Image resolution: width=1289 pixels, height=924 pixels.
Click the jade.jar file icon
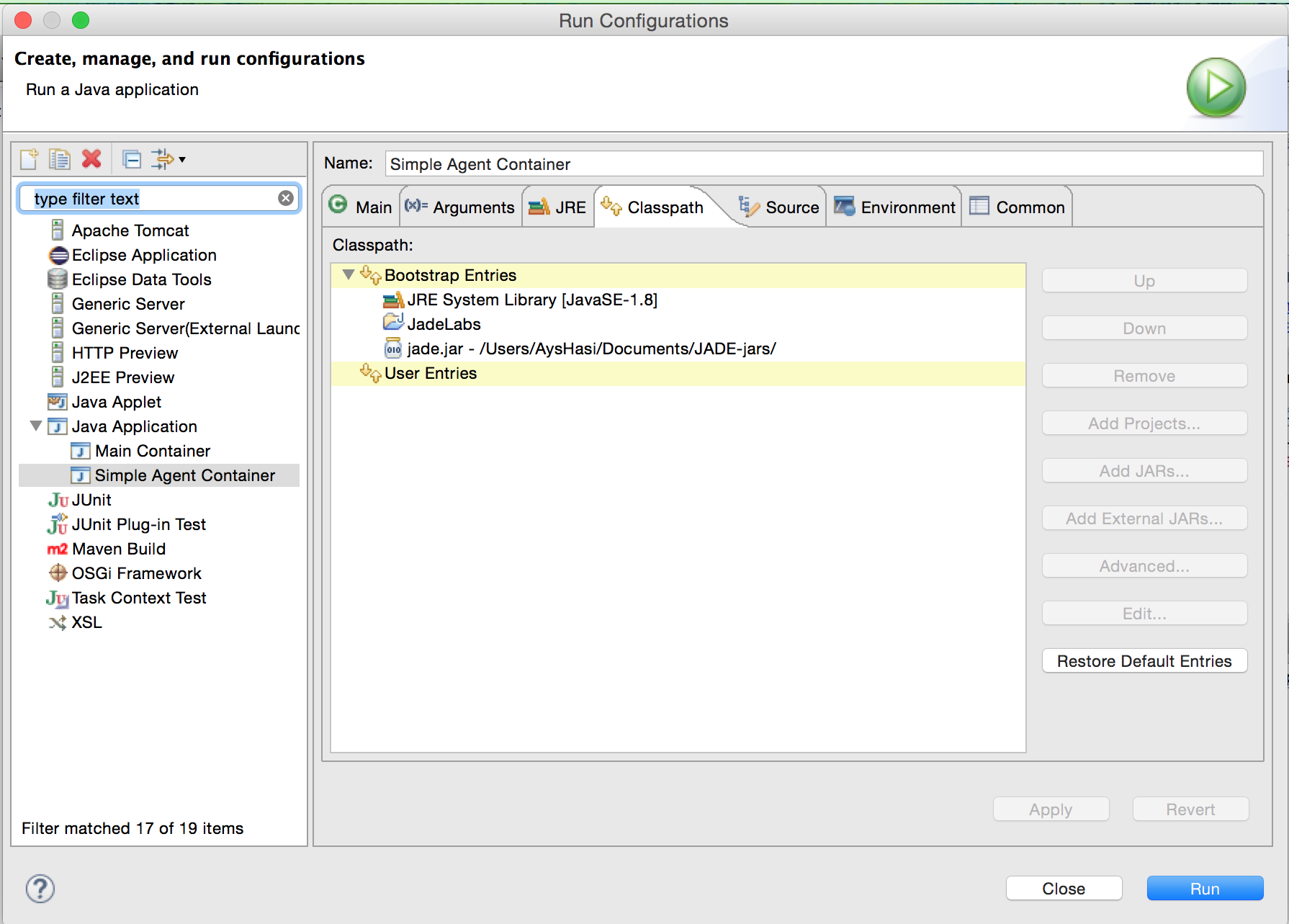tap(393, 349)
